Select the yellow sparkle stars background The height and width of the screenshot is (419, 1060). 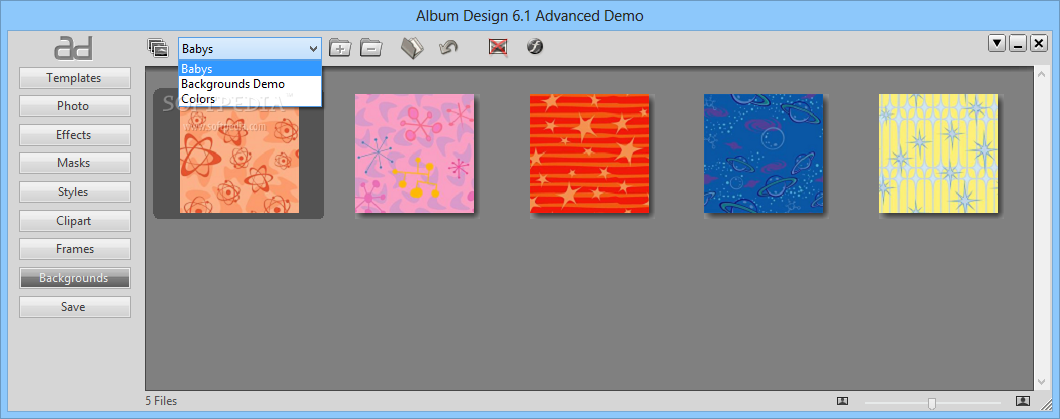(938, 153)
